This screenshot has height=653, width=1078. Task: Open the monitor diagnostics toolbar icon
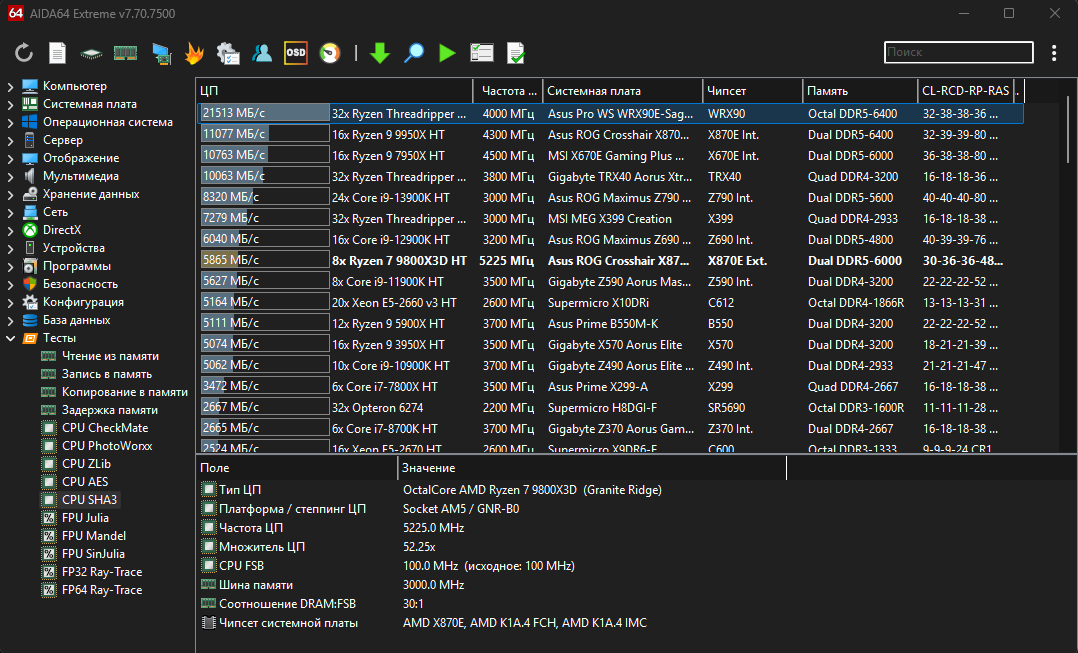[x=162, y=54]
